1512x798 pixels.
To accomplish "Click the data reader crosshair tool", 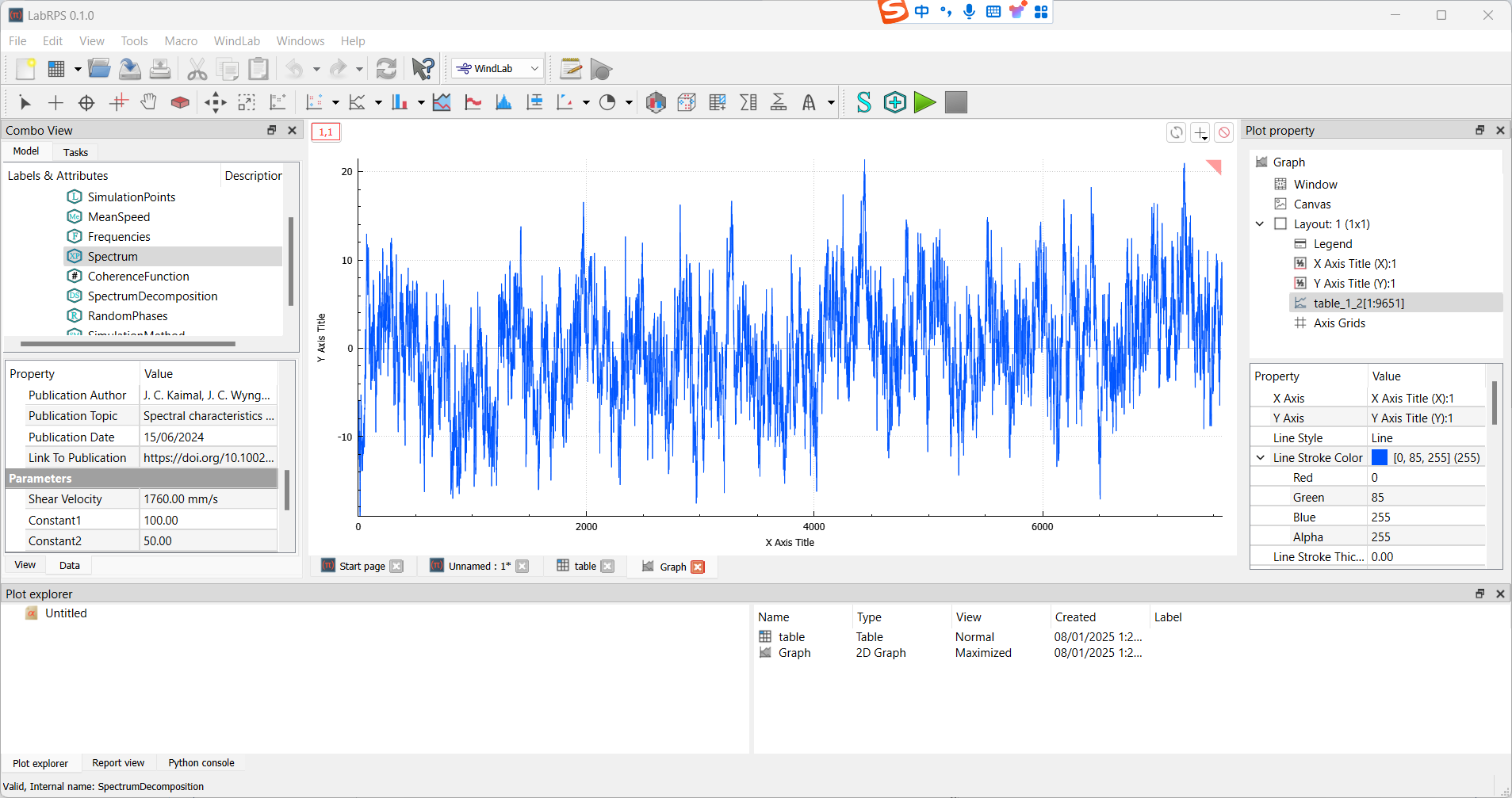I will (86, 102).
